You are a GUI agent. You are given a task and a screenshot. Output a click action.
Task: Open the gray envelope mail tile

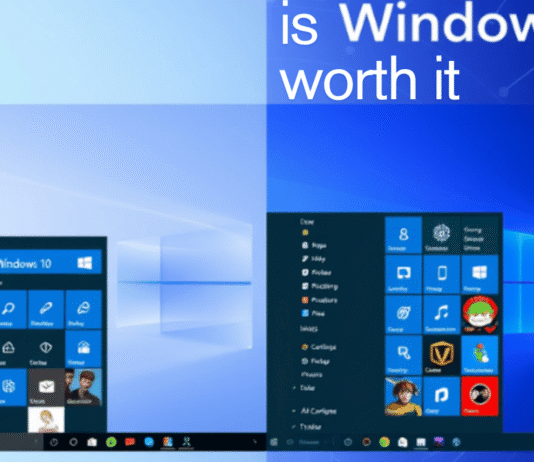(46, 387)
